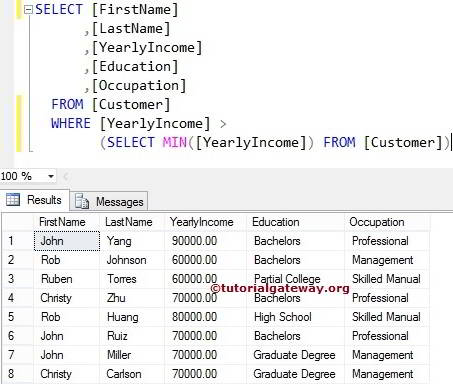The height and width of the screenshot is (384, 453).
Task: Click the 80000.00 yearly income cell
Action: click(x=205, y=317)
